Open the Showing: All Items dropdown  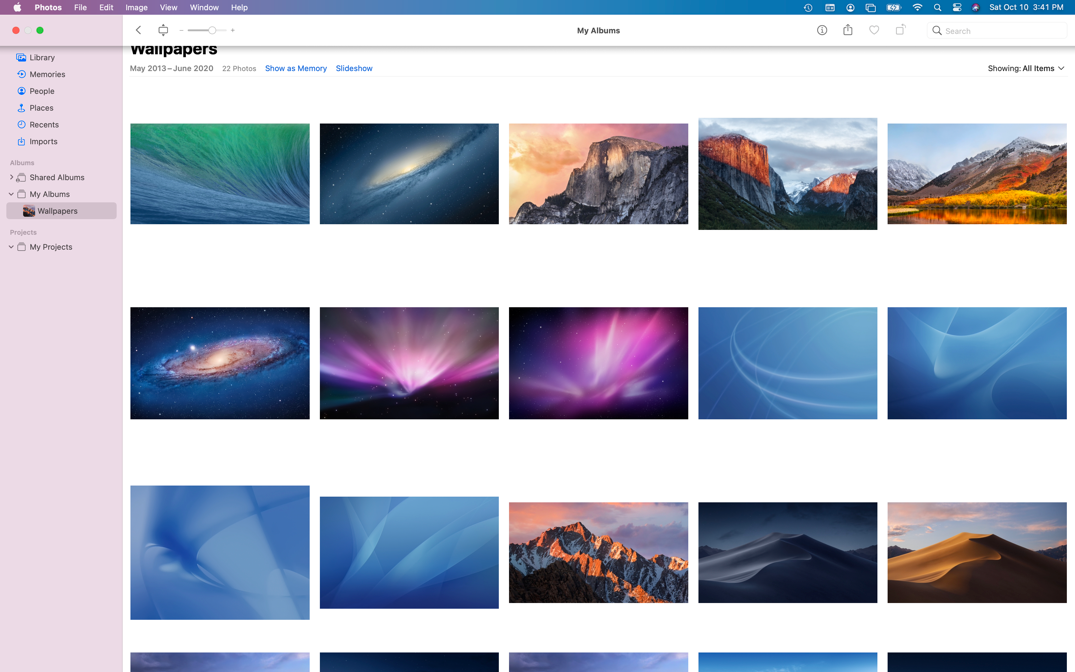pos(1026,68)
